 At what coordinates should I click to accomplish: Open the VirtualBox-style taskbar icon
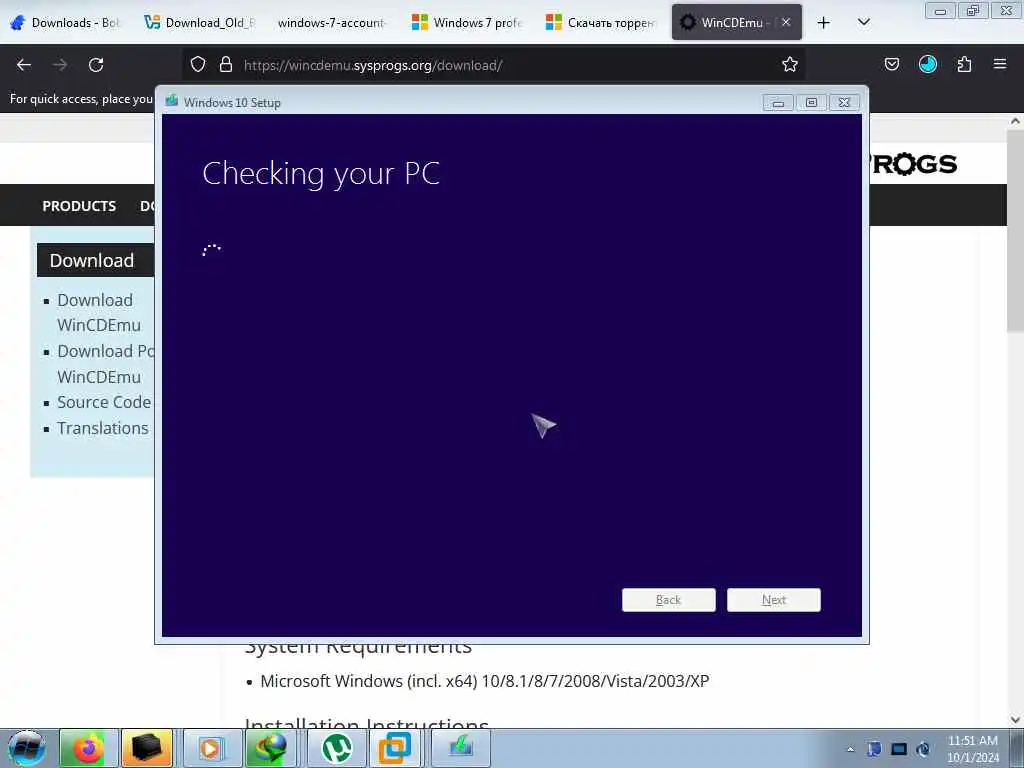(x=395, y=748)
